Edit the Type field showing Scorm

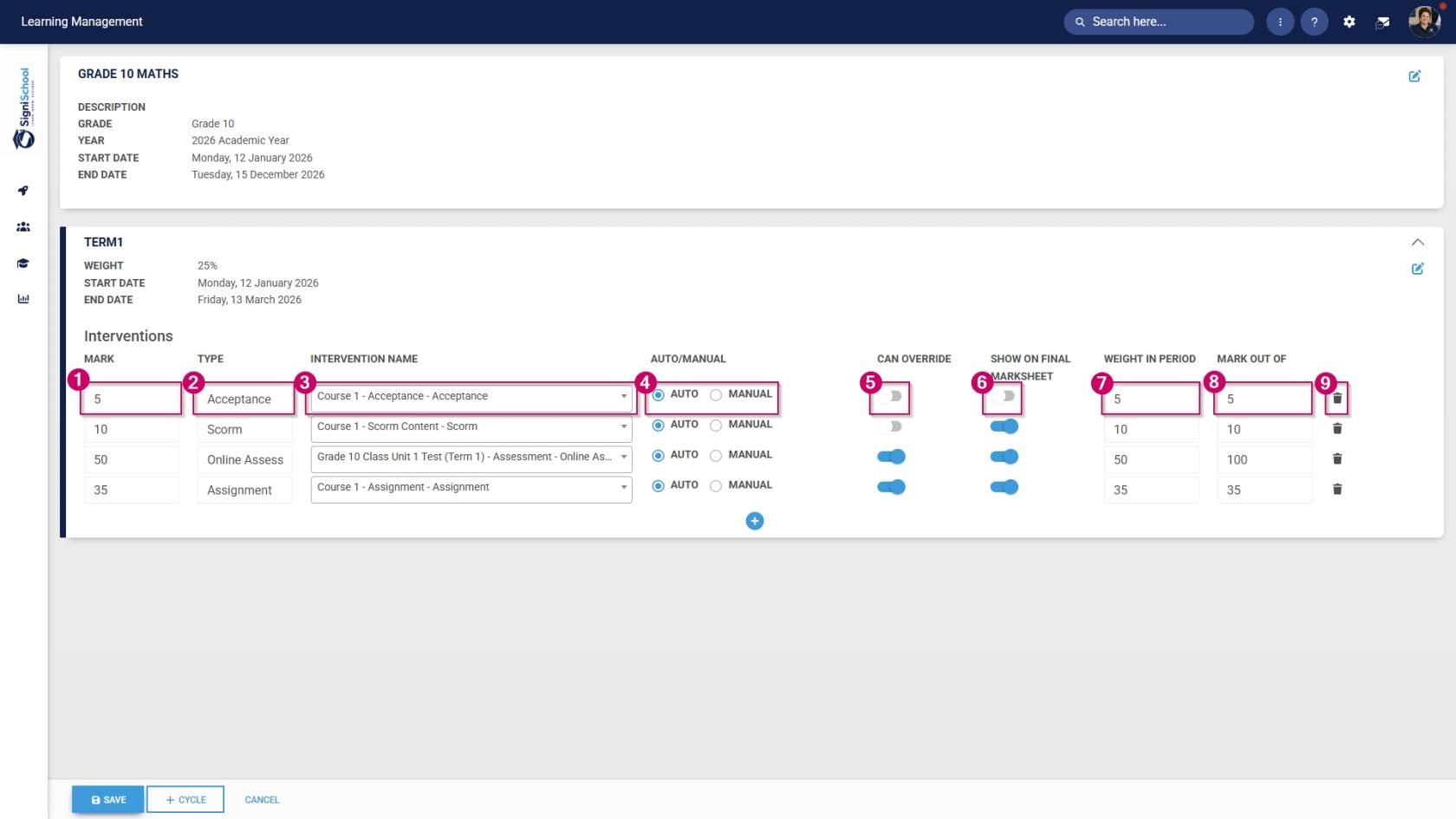[x=244, y=429]
